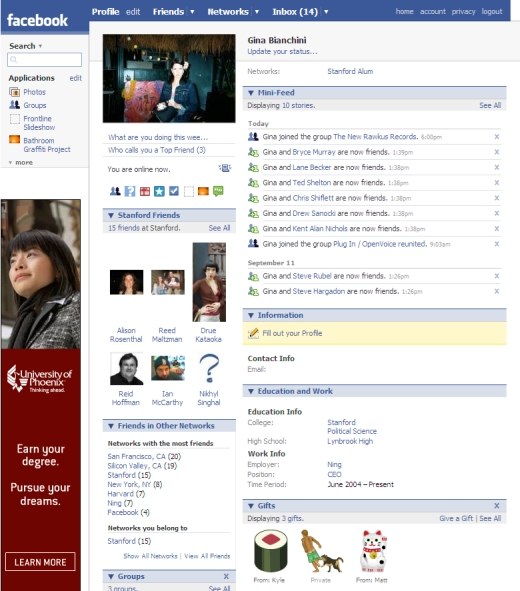The width and height of the screenshot is (520, 591).
Task: Close the Groups section with its X
Action: [x=226, y=576]
